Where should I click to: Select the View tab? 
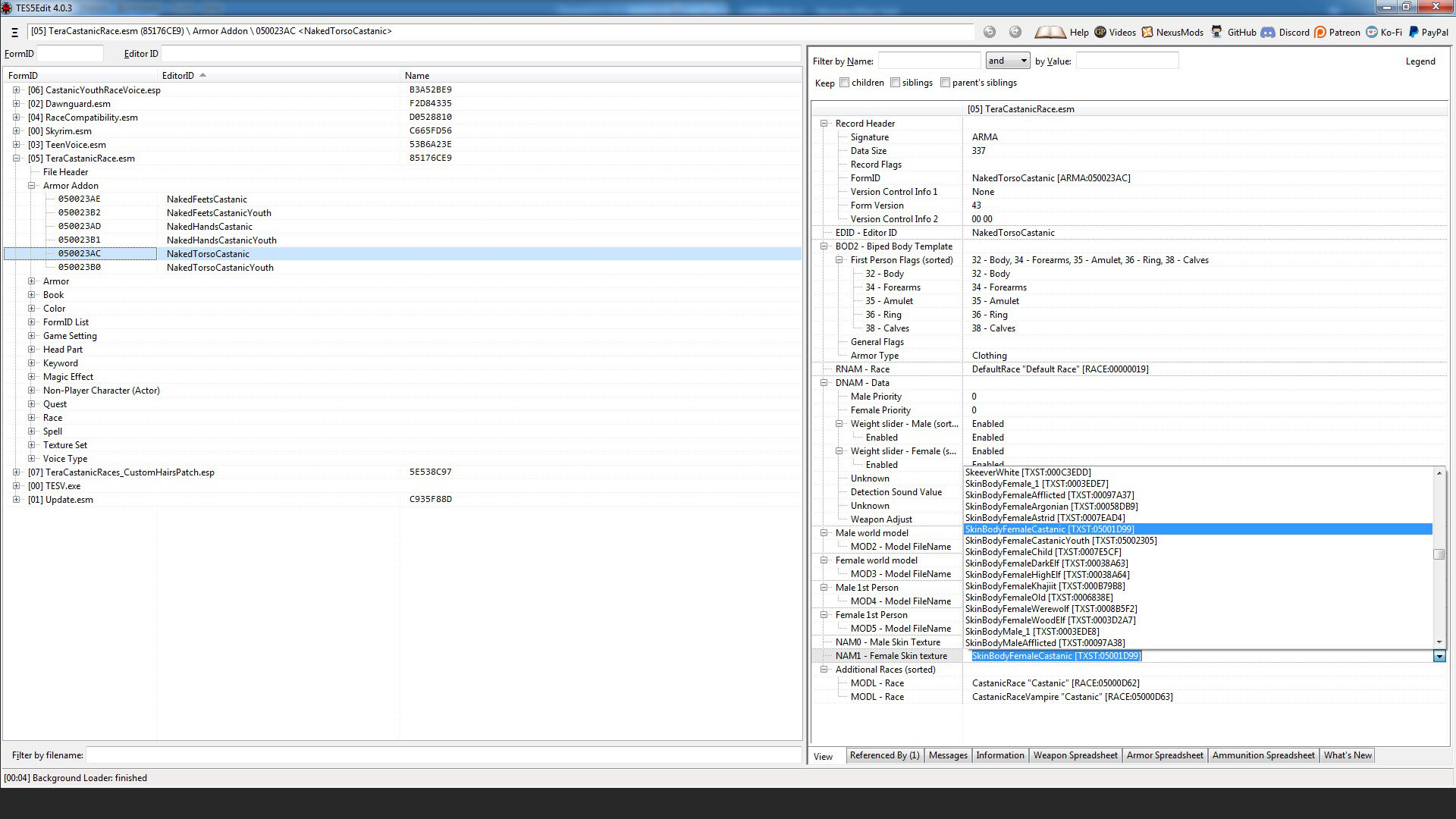[824, 757]
